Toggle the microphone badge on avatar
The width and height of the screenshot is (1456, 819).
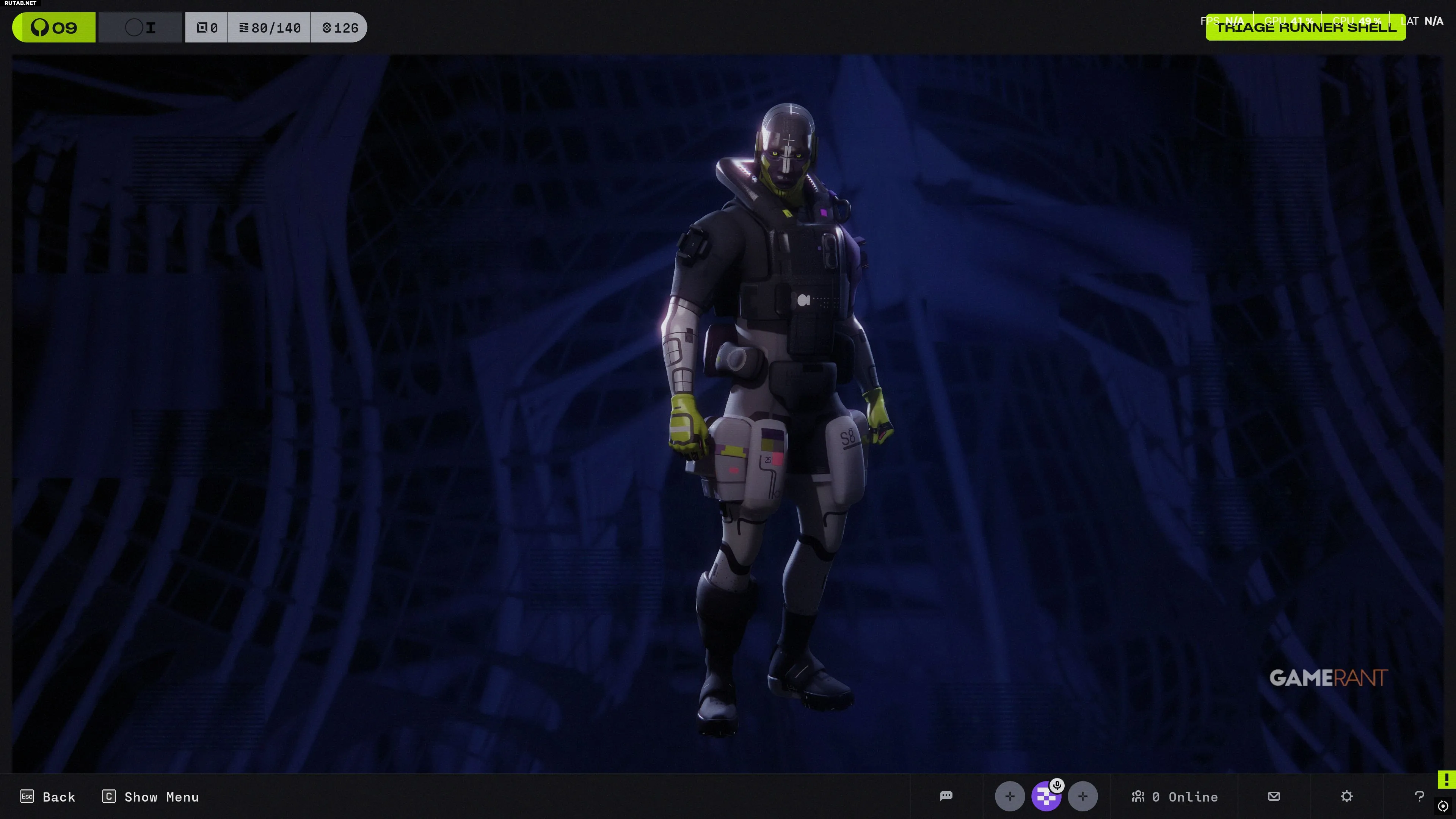1057,785
